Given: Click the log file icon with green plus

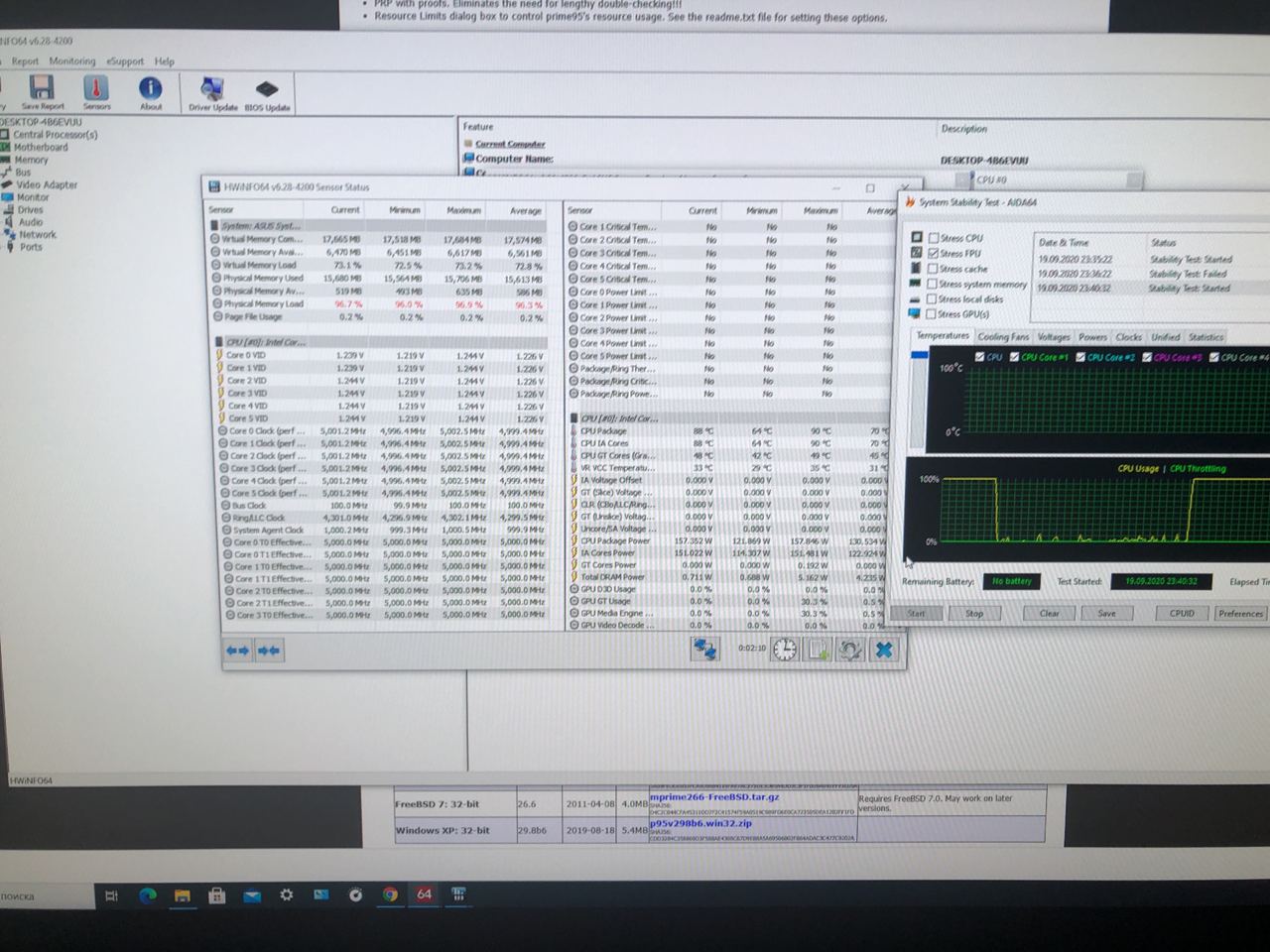Looking at the screenshot, I should tap(818, 650).
